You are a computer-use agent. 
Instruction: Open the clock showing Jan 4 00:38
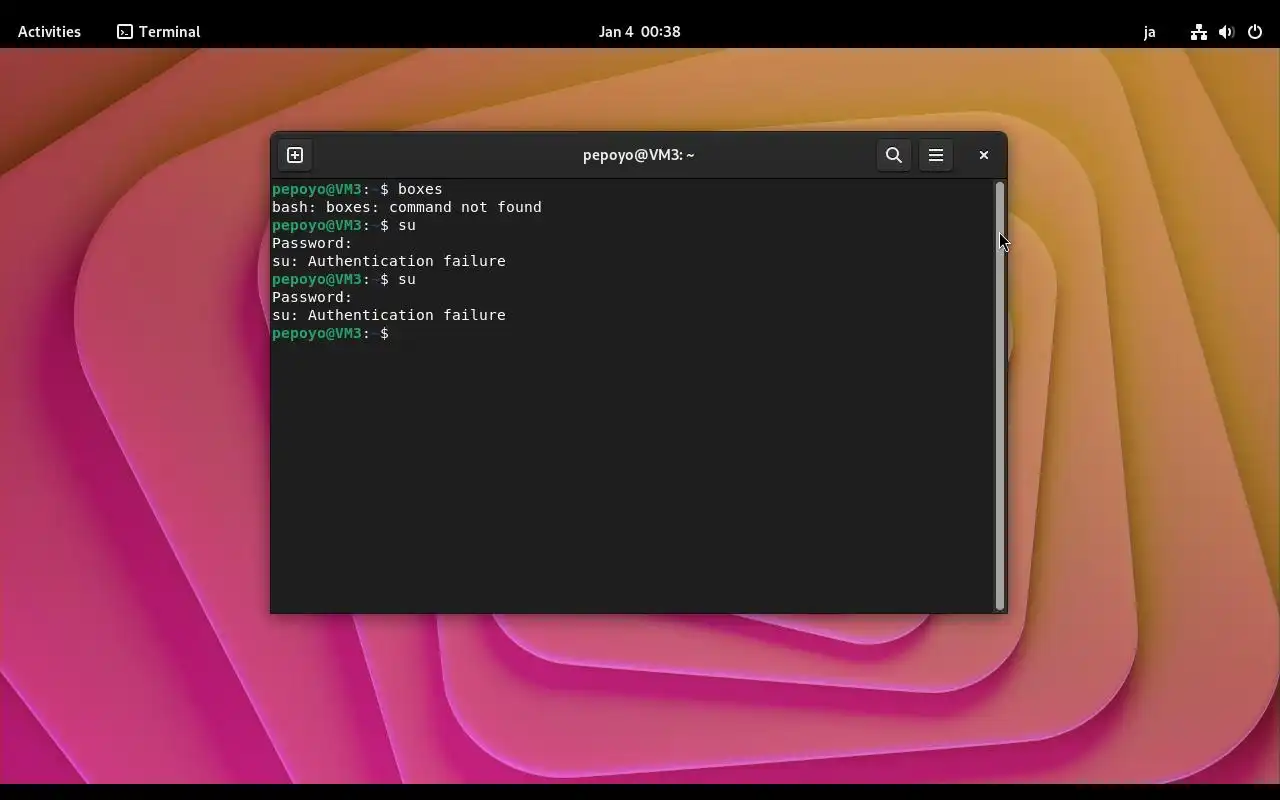point(640,32)
